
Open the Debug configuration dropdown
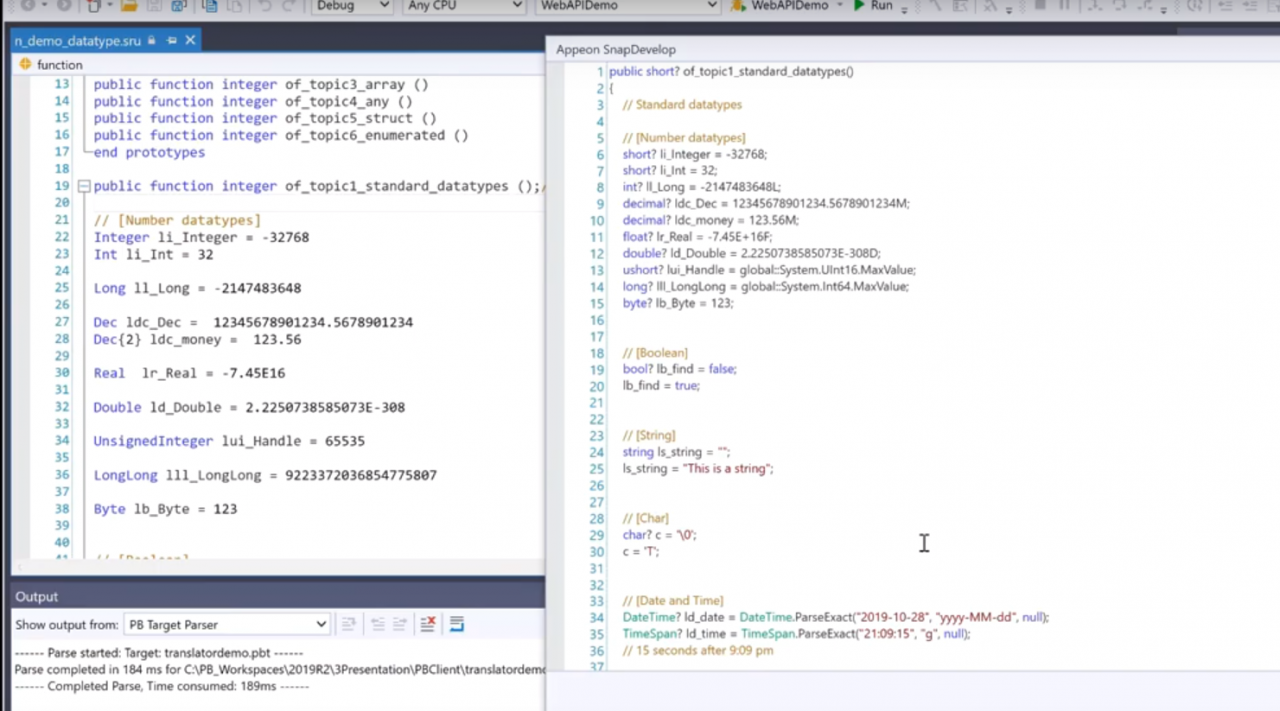pyautogui.click(x=352, y=6)
